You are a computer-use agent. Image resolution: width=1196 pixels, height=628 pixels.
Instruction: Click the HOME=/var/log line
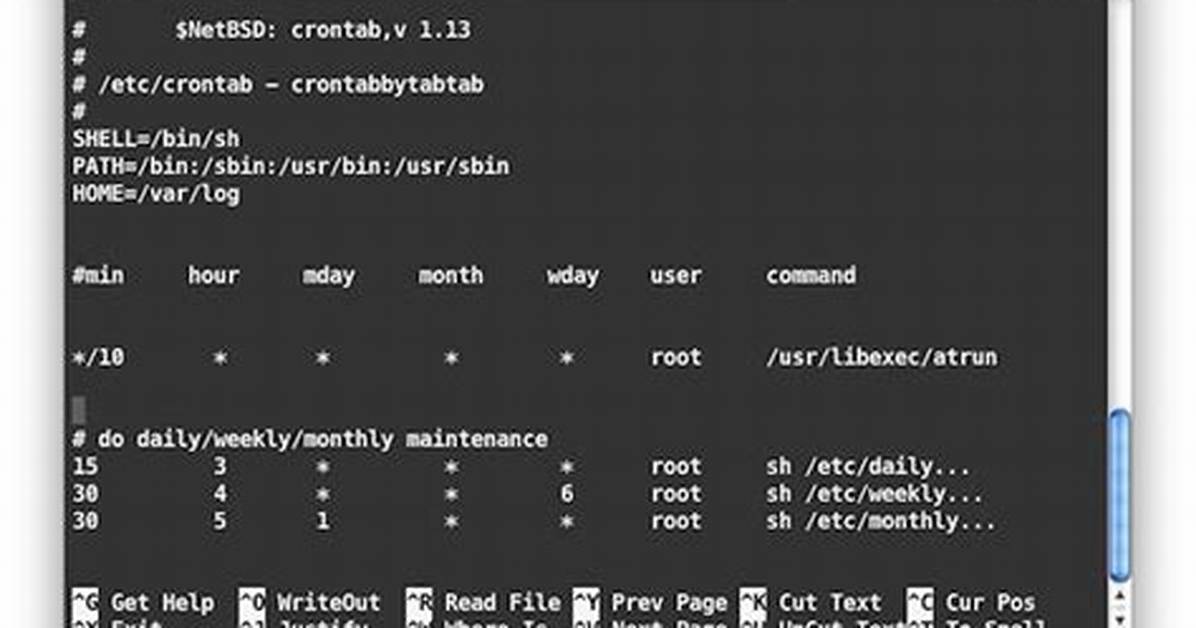pyautogui.click(x=156, y=193)
